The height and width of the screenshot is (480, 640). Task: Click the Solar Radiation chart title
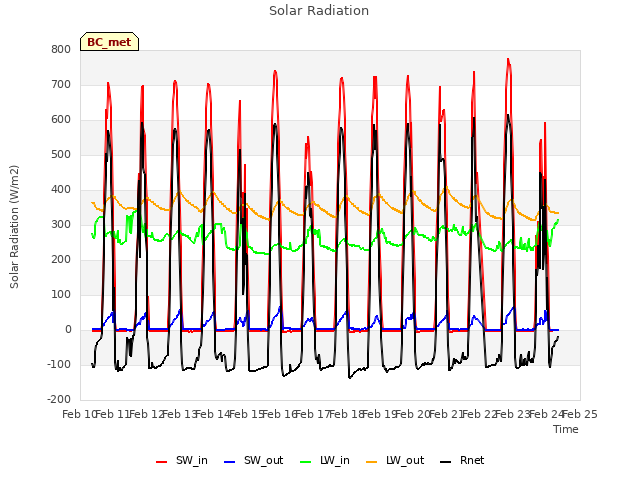(x=319, y=11)
